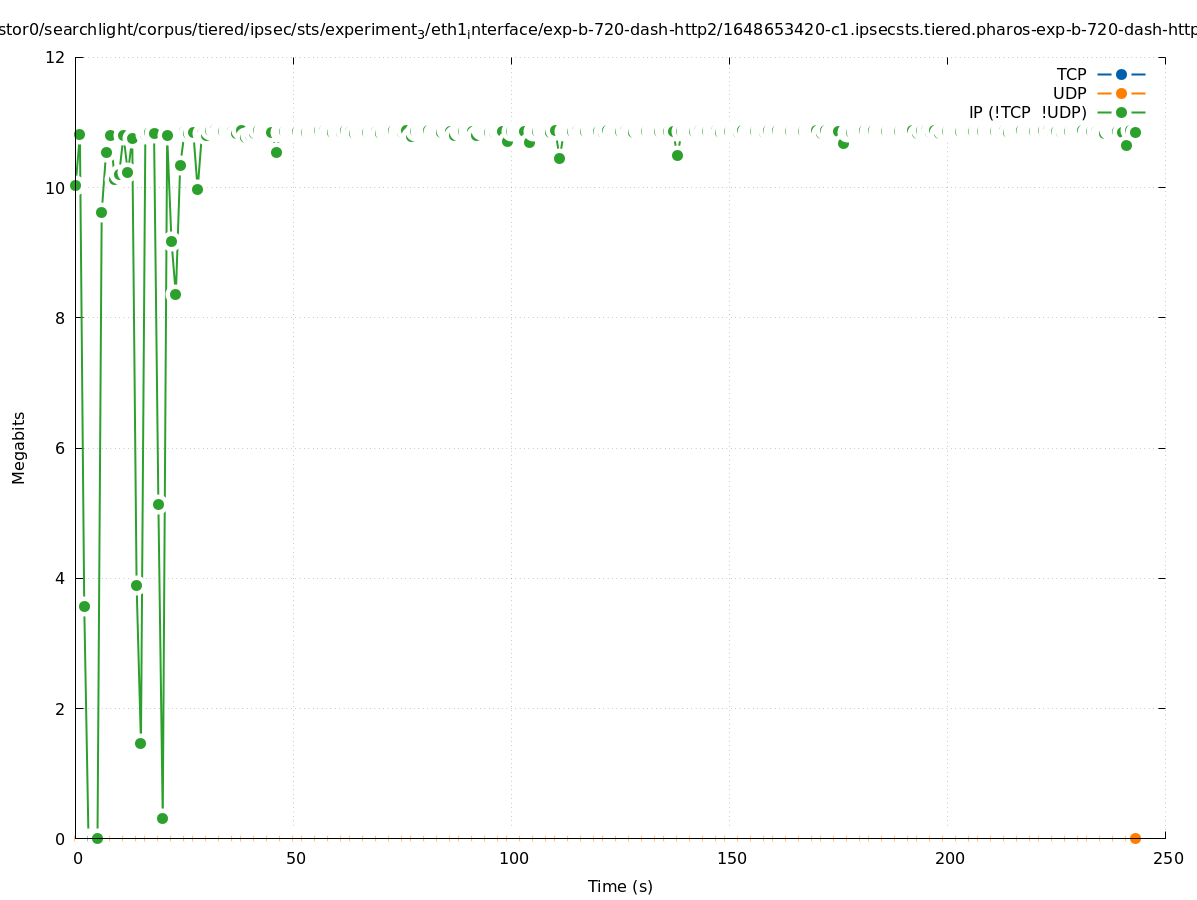This screenshot has height=900, width=1197.
Task: Click the Time (s) x-axis label
Action: tap(620, 886)
